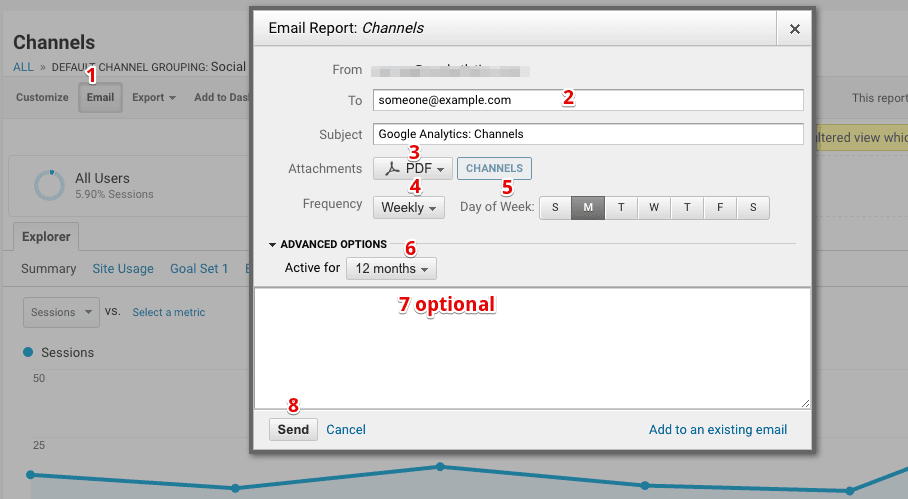Click the Cancel link
Viewport: 908px width, 499px height.
click(x=346, y=430)
